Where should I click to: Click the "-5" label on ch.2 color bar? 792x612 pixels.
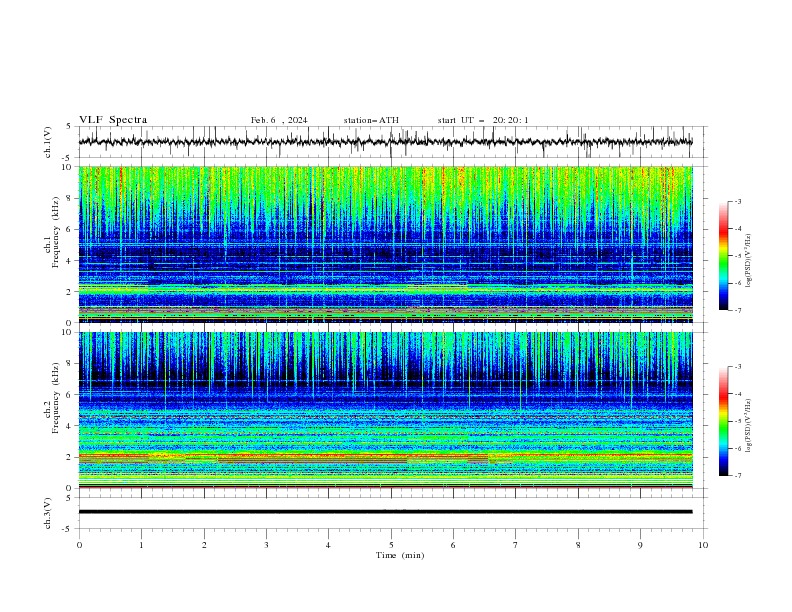click(737, 421)
